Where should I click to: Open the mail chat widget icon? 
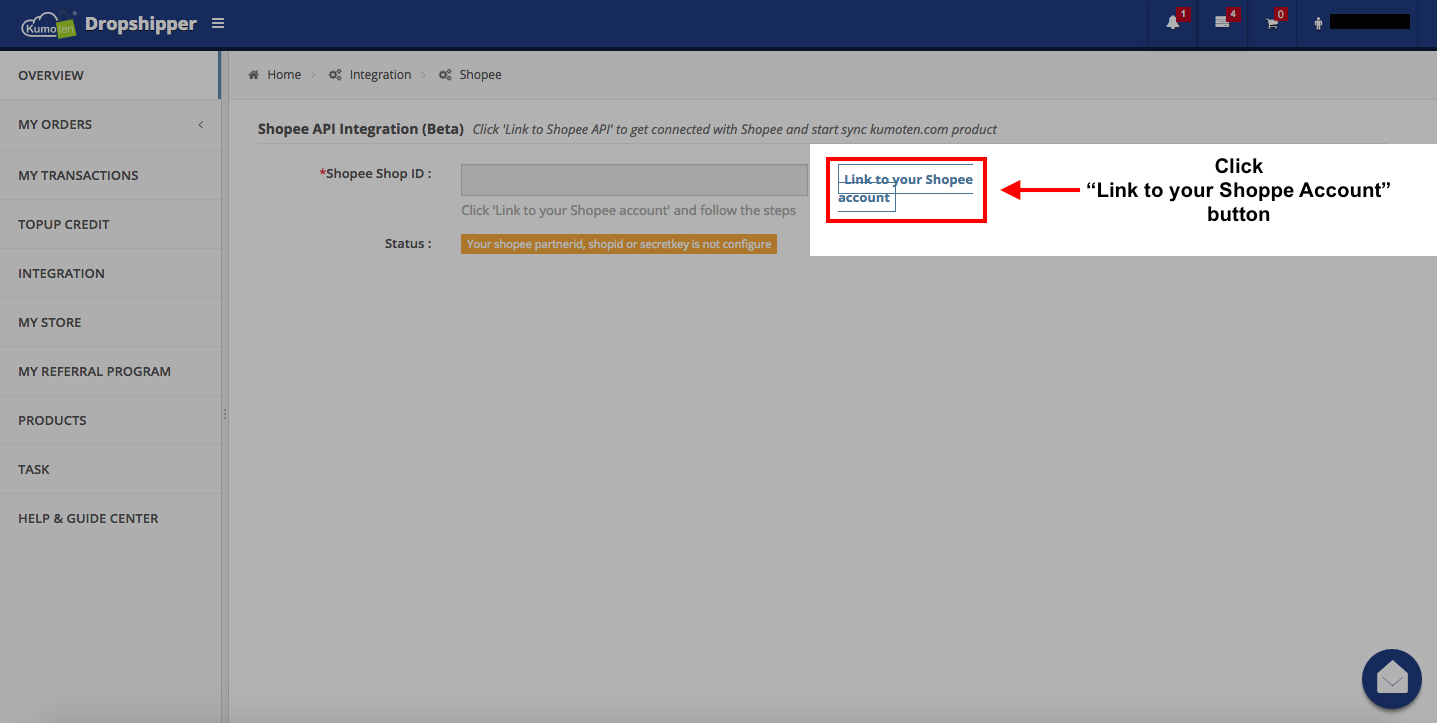pos(1392,679)
